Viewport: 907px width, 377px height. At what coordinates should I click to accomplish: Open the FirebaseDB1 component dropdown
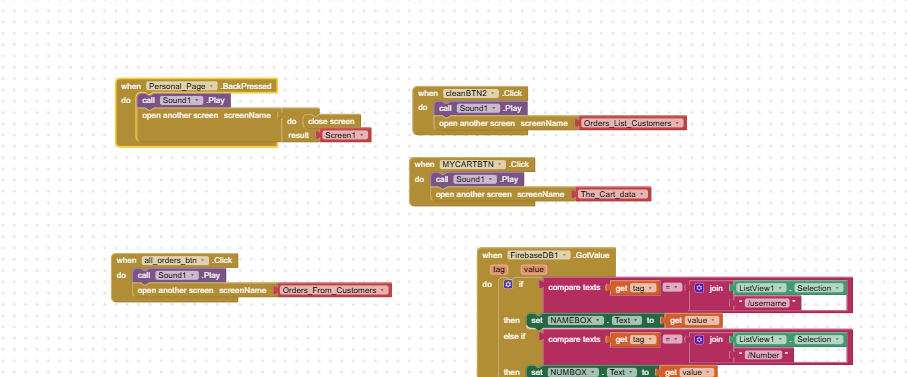539,255
